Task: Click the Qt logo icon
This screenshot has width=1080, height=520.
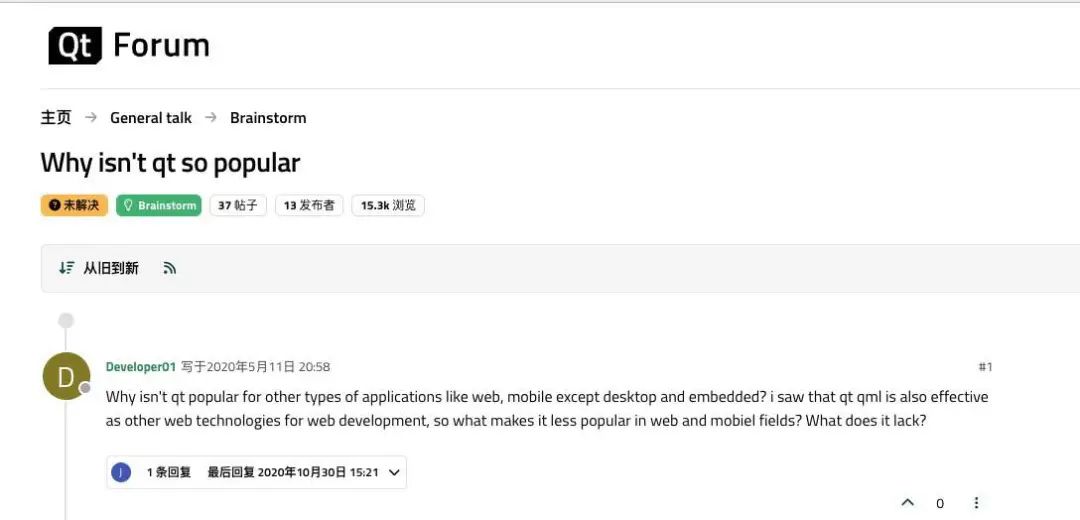Action: 75,46
